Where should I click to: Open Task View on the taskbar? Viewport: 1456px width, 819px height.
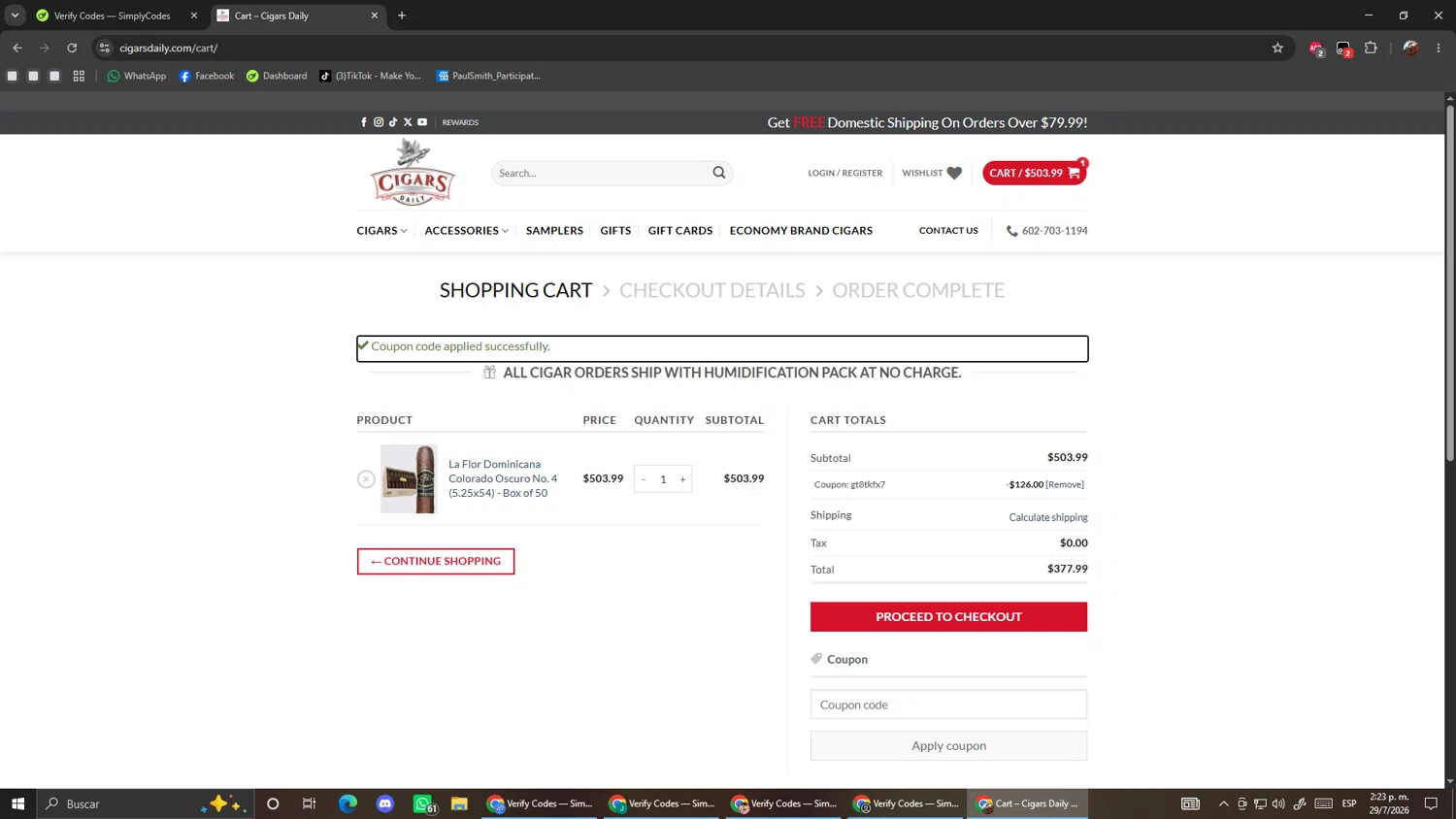click(x=310, y=803)
